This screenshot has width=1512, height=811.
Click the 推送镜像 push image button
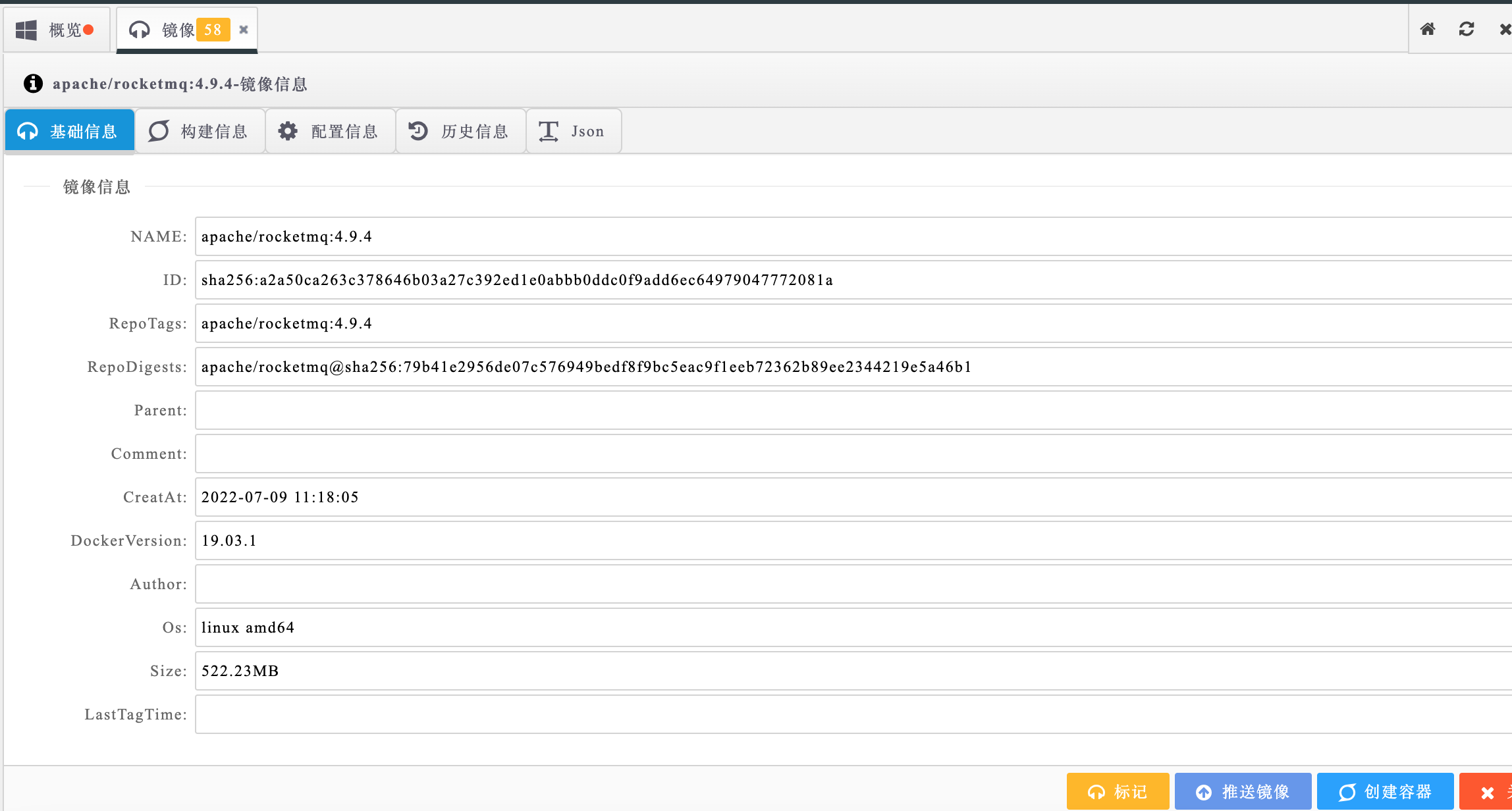click(x=1243, y=791)
